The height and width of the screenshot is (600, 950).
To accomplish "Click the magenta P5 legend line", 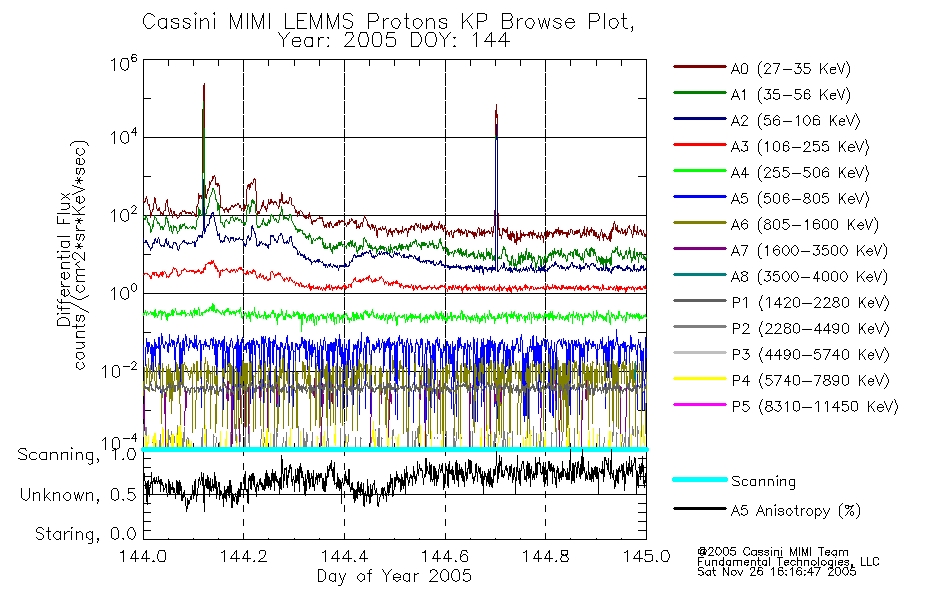I will 699,405.
